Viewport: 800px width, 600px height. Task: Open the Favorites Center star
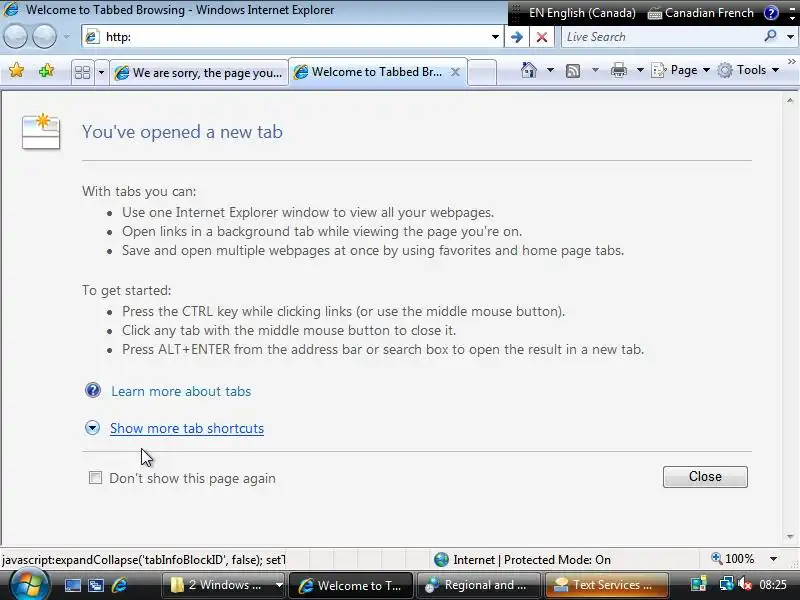click(x=16, y=70)
